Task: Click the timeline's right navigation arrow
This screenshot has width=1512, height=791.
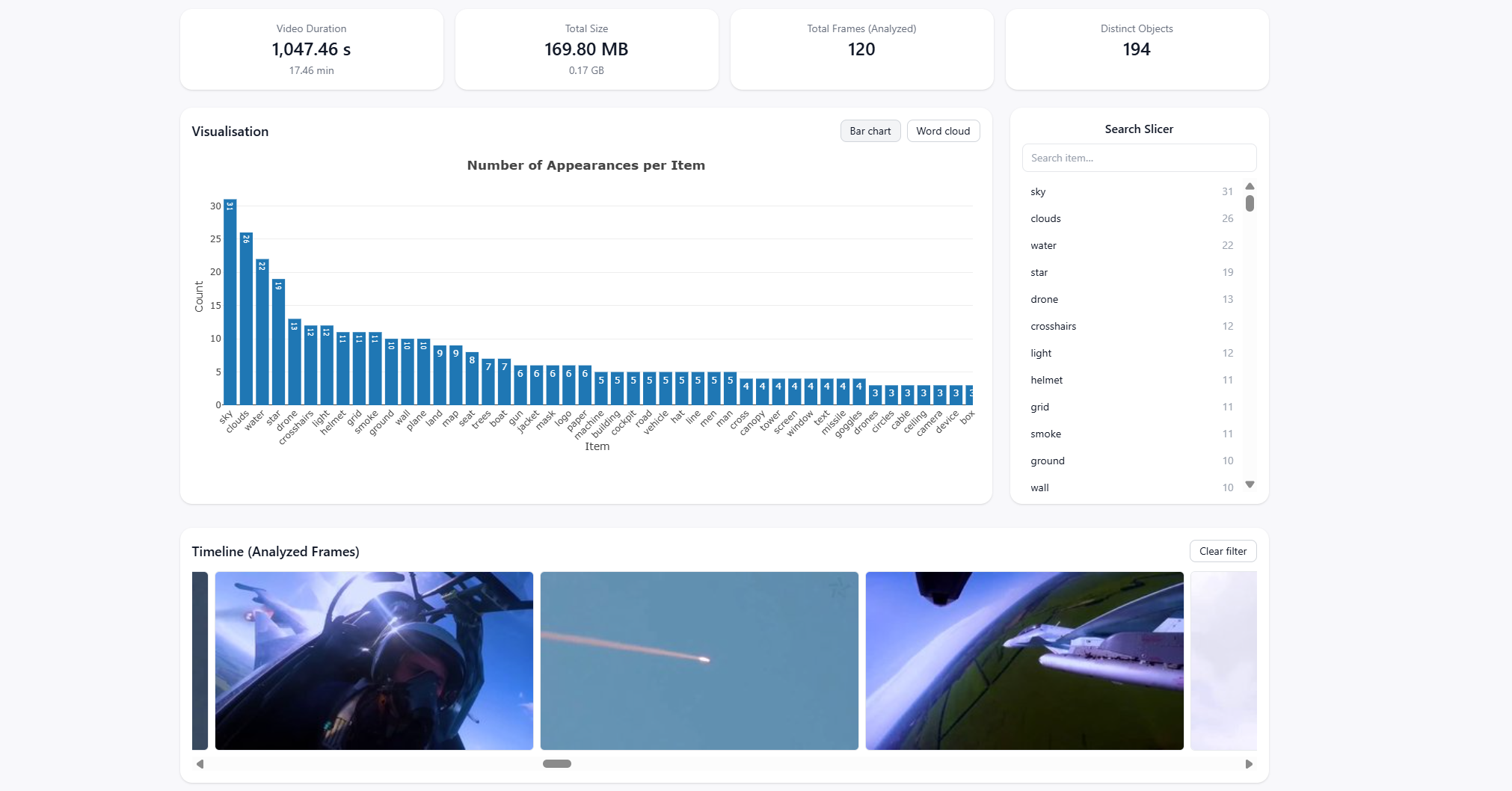Action: [1247, 764]
